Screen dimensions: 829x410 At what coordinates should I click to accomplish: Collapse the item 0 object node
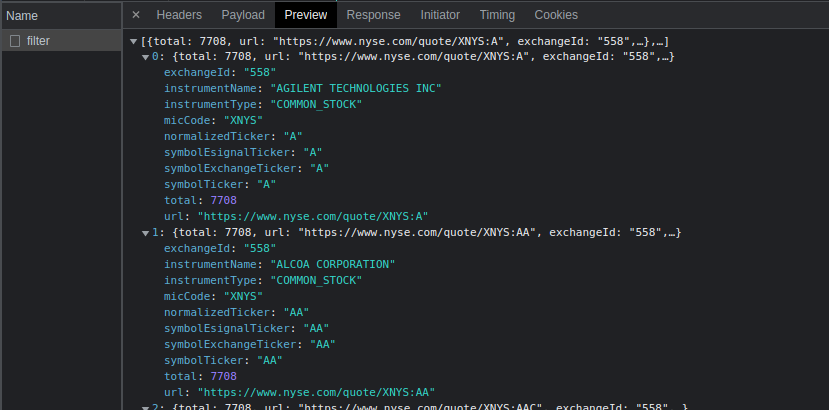(146, 57)
